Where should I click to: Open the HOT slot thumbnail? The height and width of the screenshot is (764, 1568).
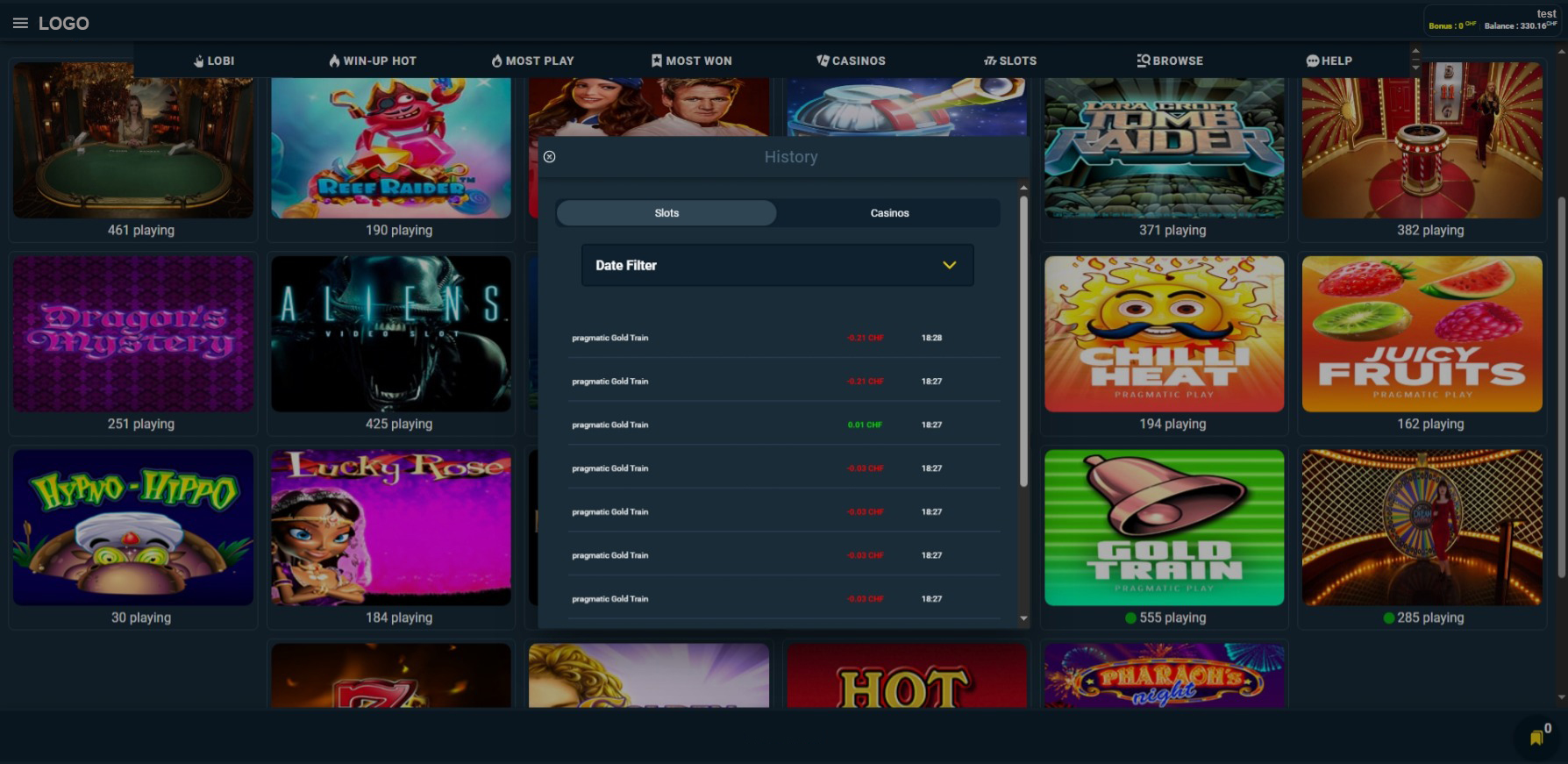pos(907,675)
